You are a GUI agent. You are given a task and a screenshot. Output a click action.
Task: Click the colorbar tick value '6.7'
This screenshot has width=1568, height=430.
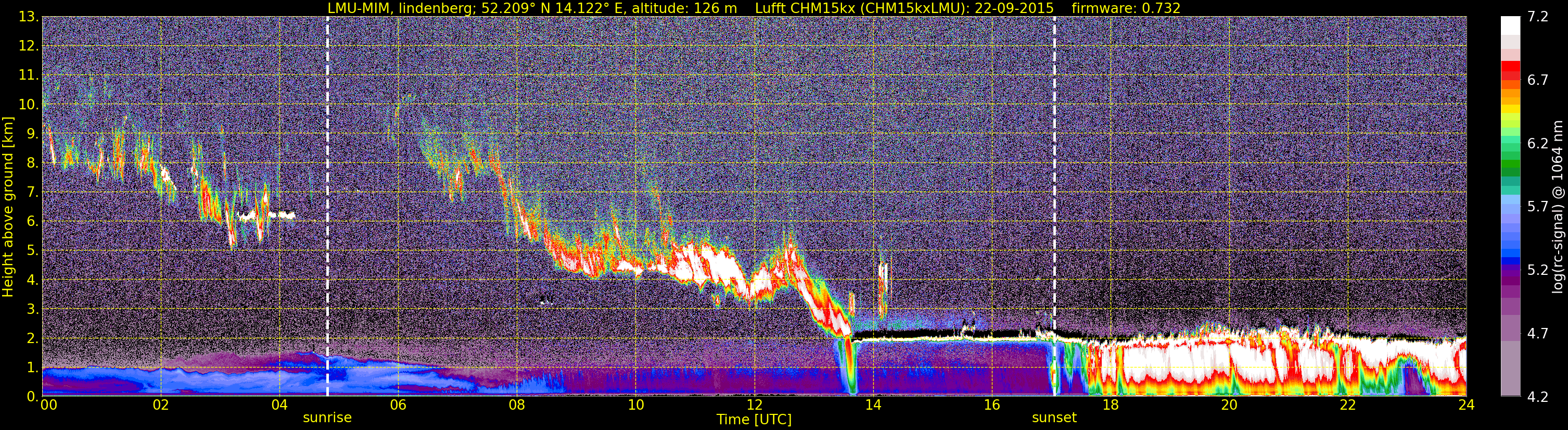pos(1538,80)
